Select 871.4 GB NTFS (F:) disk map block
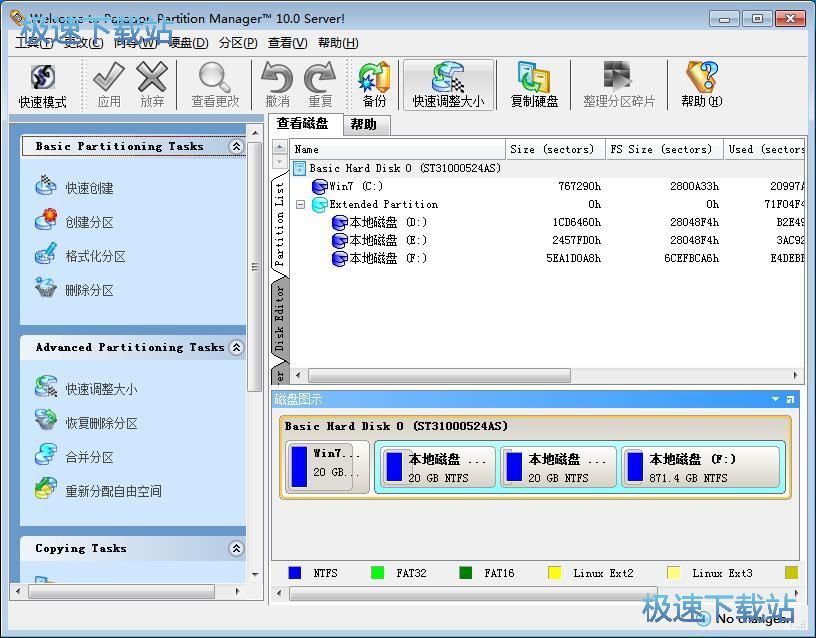The image size is (816, 638). click(x=702, y=468)
